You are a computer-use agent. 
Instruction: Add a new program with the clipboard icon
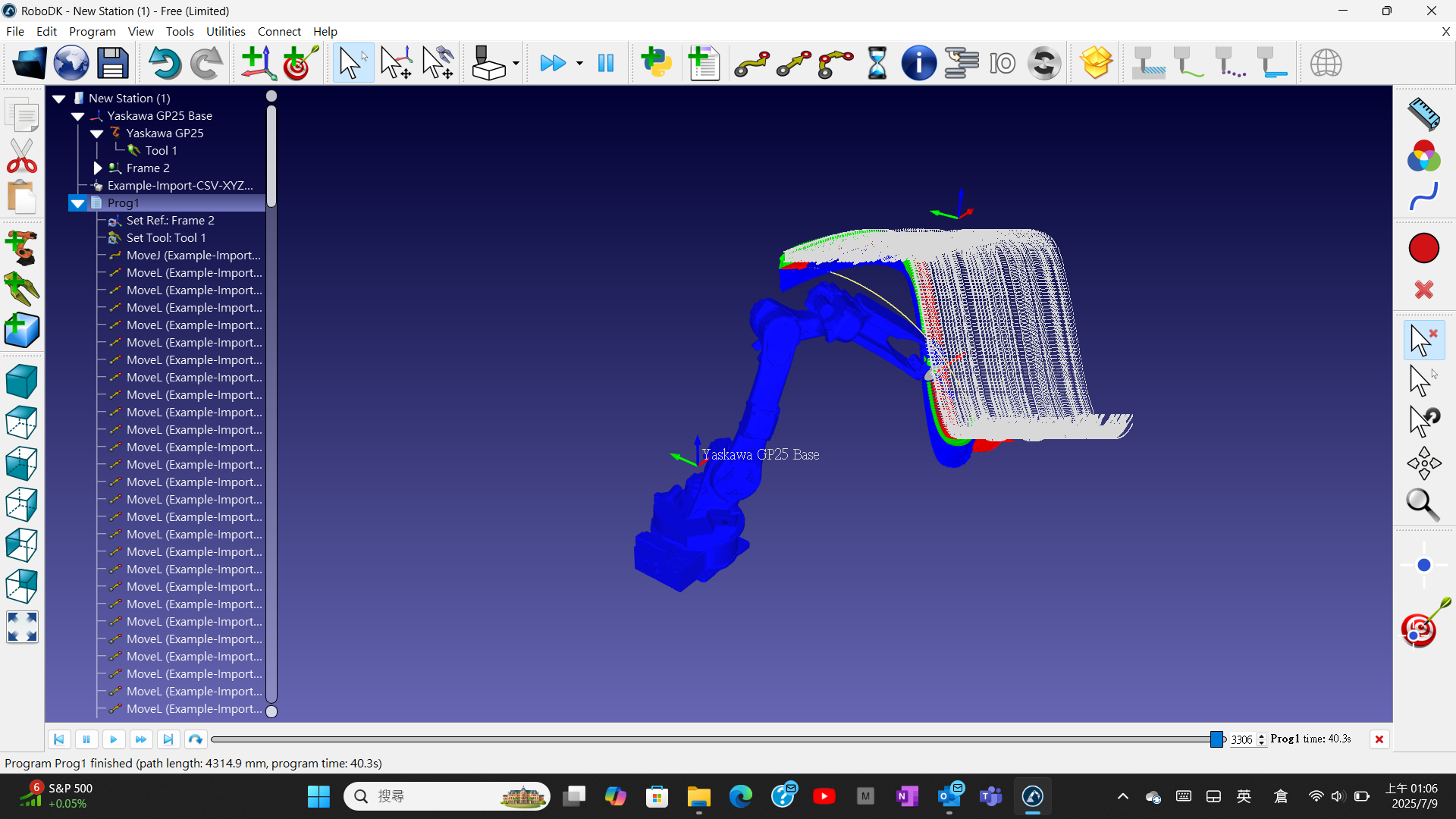(704, 63)
